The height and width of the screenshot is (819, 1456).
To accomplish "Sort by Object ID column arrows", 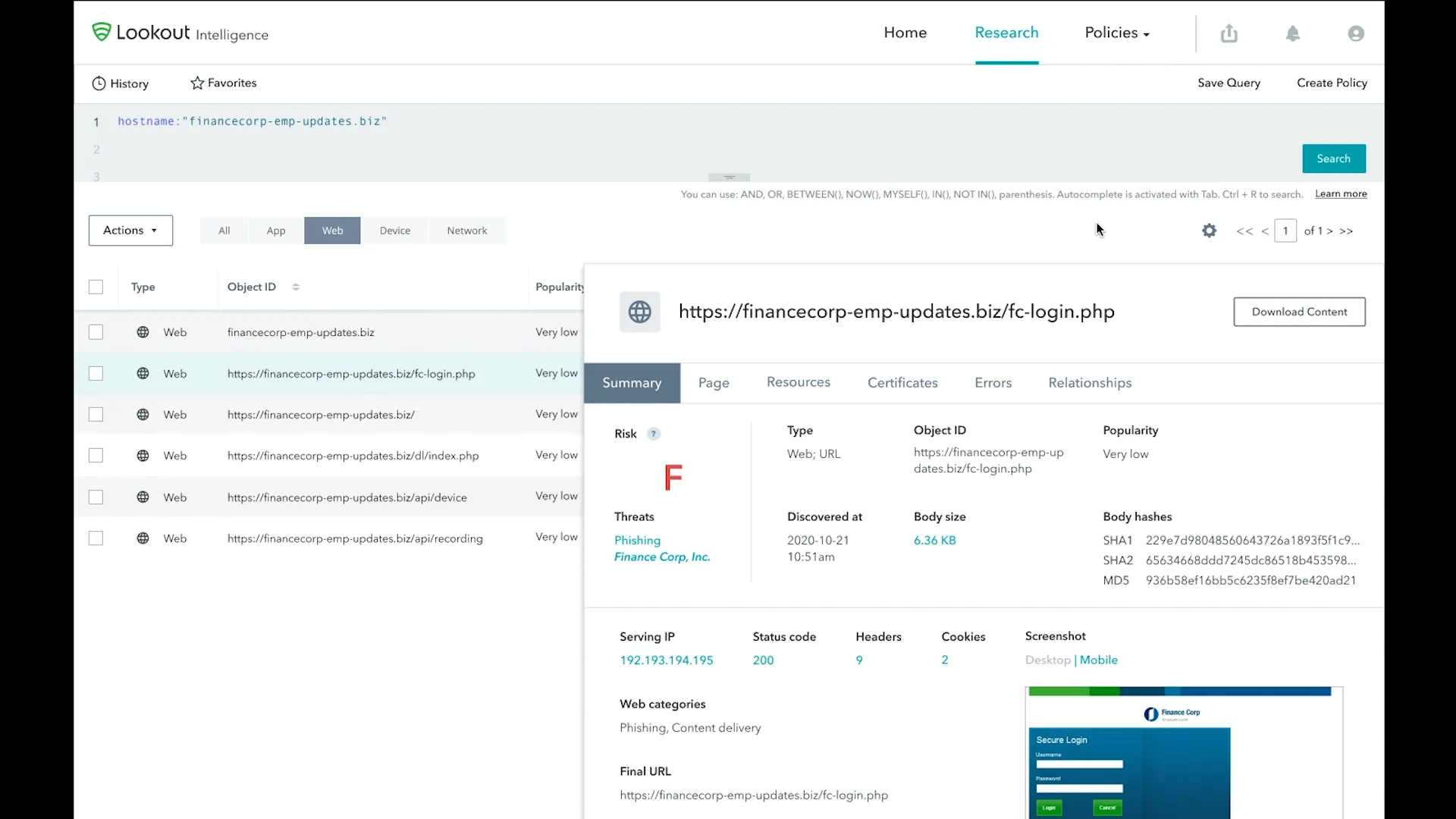I will coord(296,287).
